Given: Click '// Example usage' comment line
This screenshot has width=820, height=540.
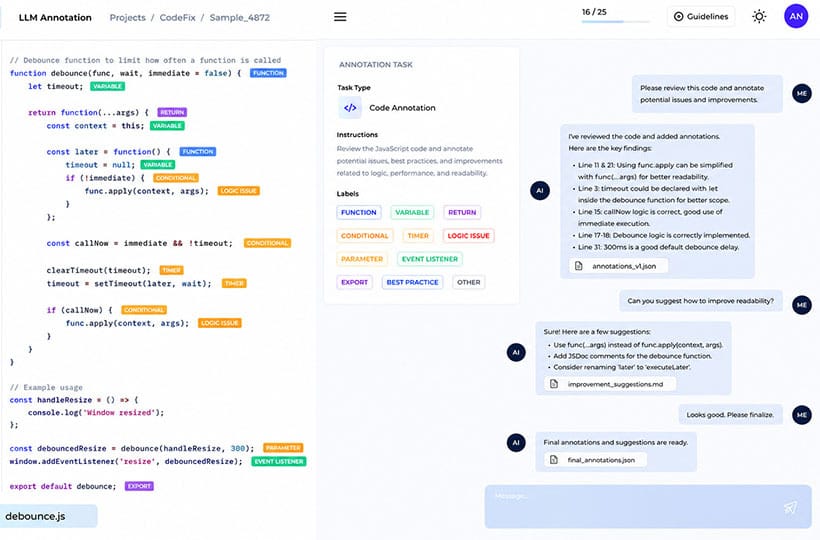Looking at the screenshot, I should 46,387.
